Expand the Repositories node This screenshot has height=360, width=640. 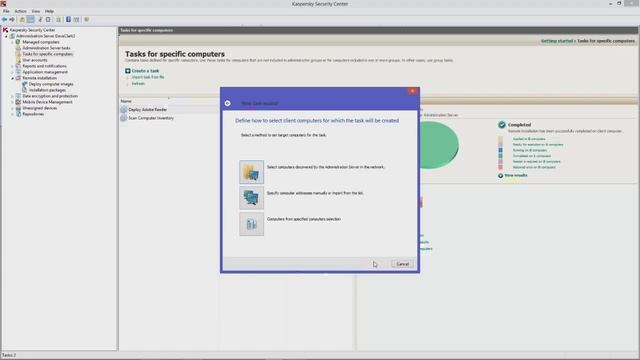[12, 114]
